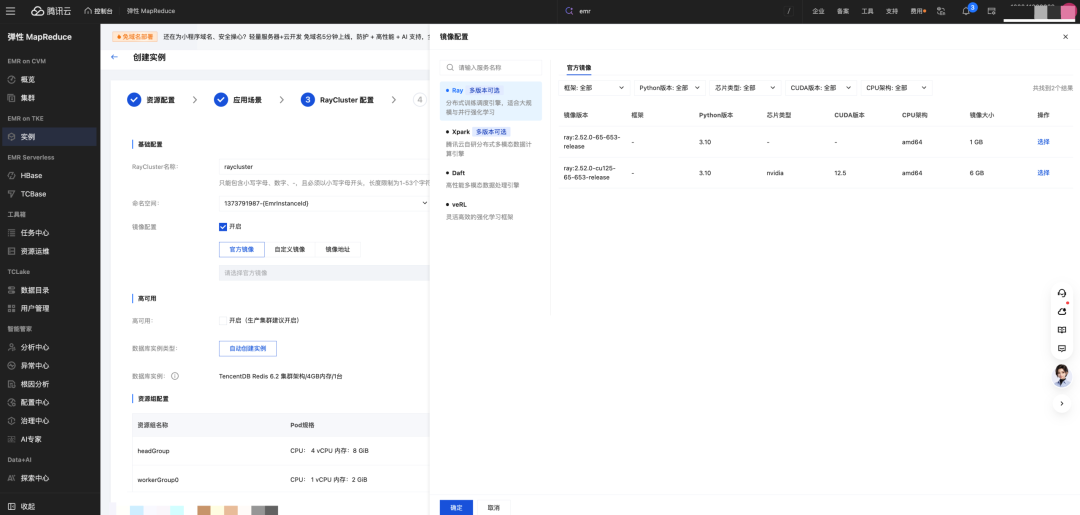The height and width of the screenshot is (515, 1080).
Task: Toggle 镜像配置 开启 checkbox
Action: [x=222, y=227]
